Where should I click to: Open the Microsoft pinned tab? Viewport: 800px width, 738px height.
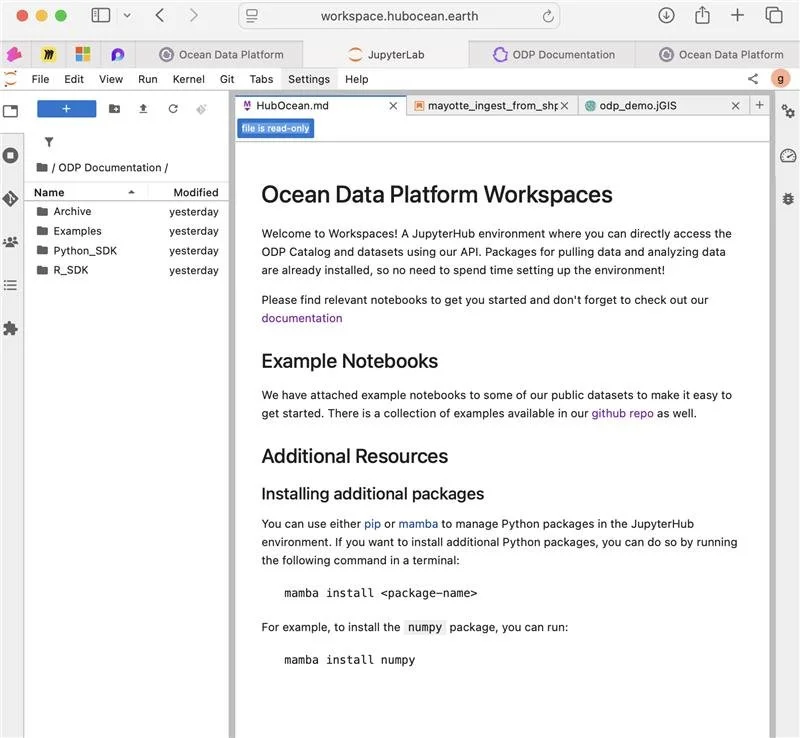pyautogui.click(x=83, y=54)
